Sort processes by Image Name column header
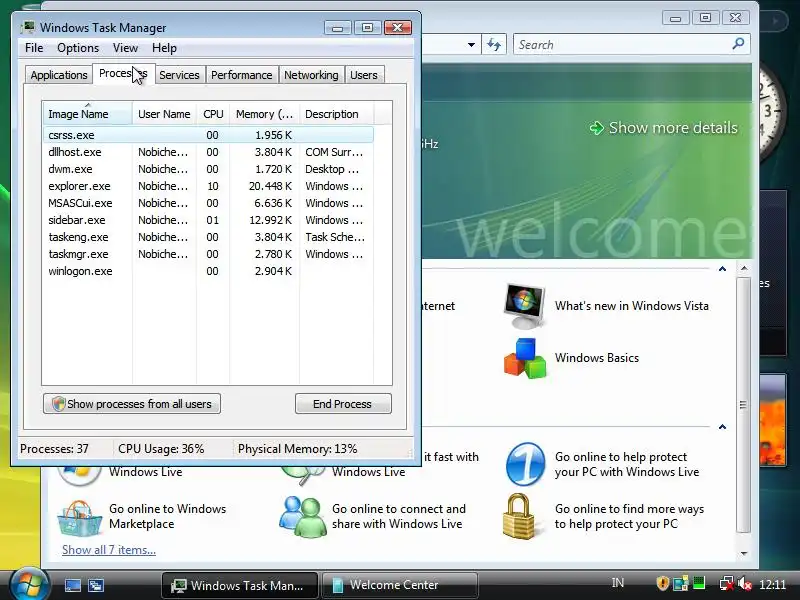 [x=87, y=114]
